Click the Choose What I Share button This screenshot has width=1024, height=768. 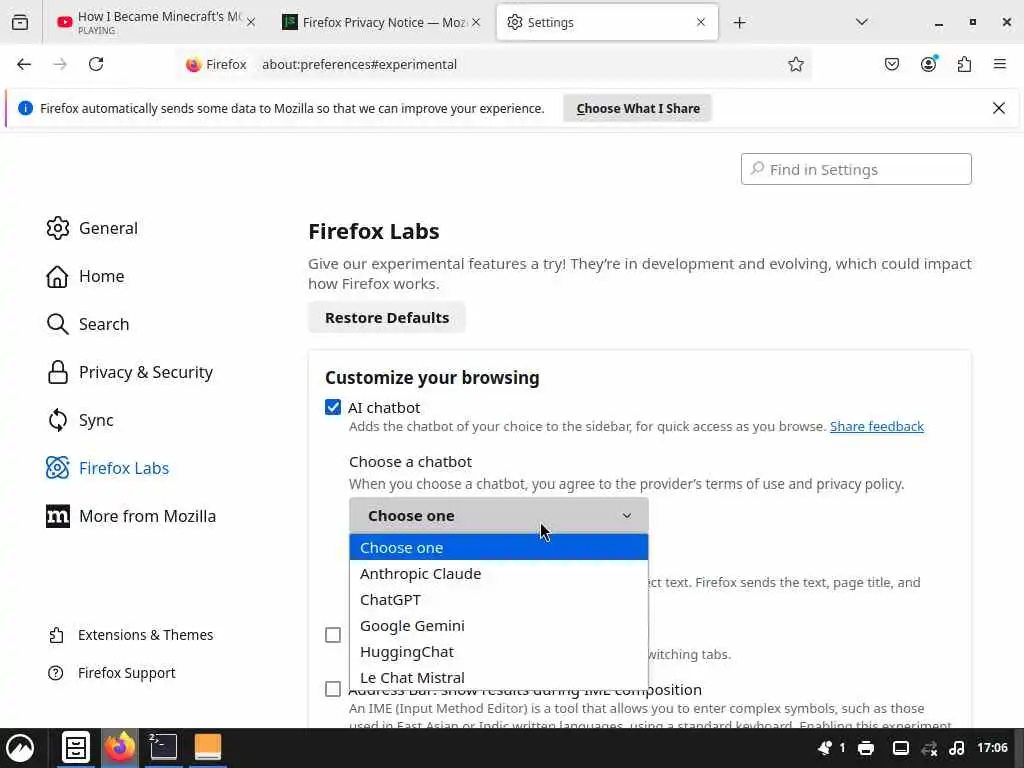638,108
